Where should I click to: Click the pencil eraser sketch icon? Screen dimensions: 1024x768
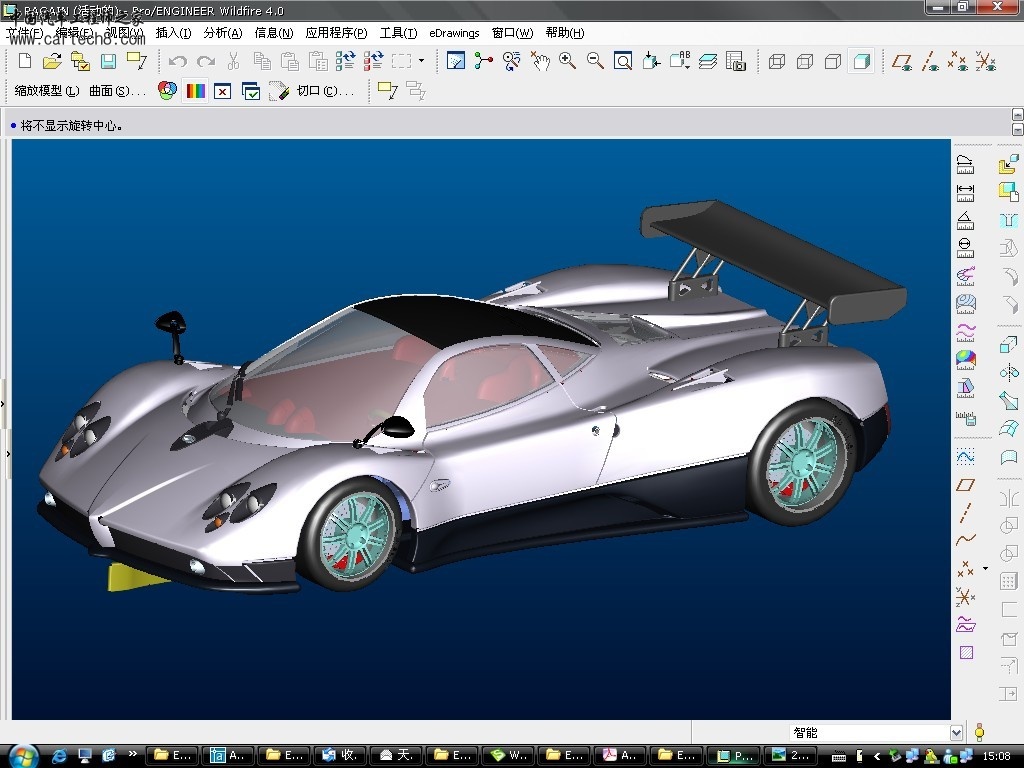point(279,91)
